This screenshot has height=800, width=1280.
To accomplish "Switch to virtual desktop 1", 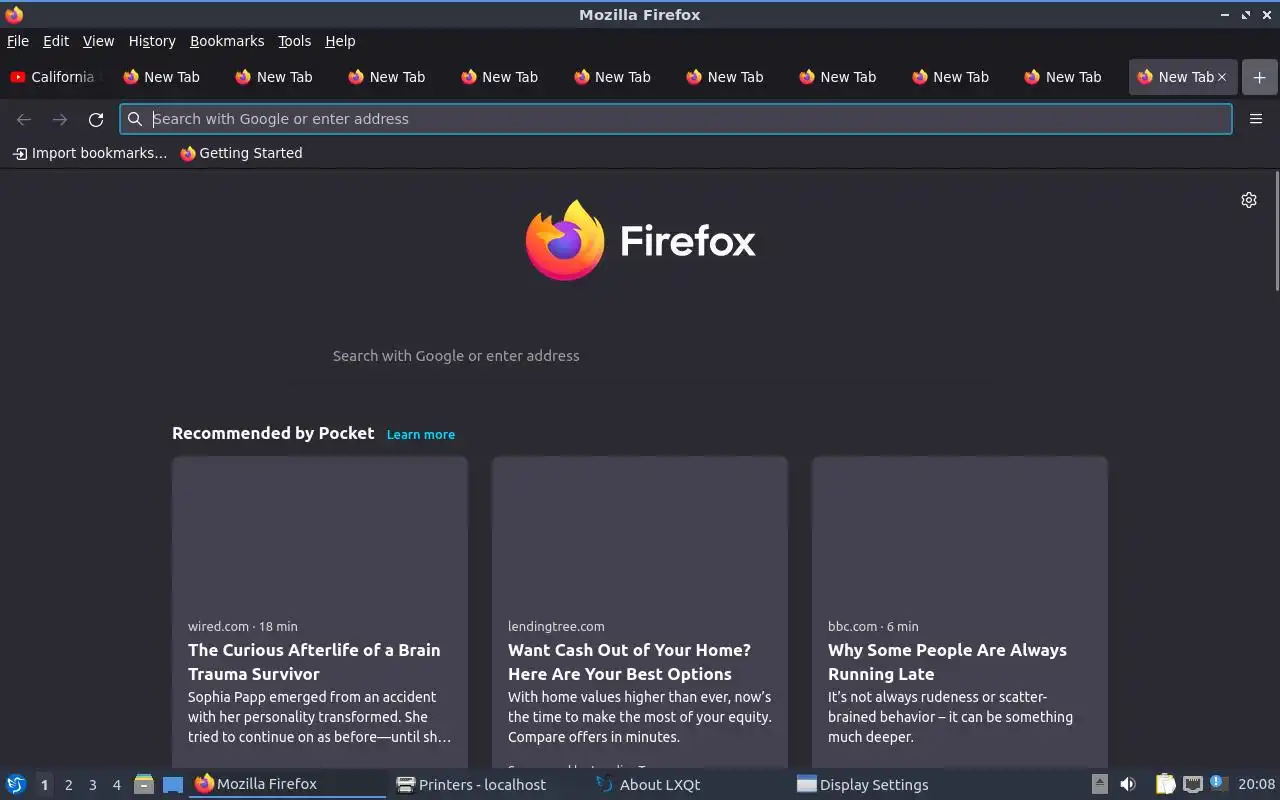I will [x=44, y=785].
